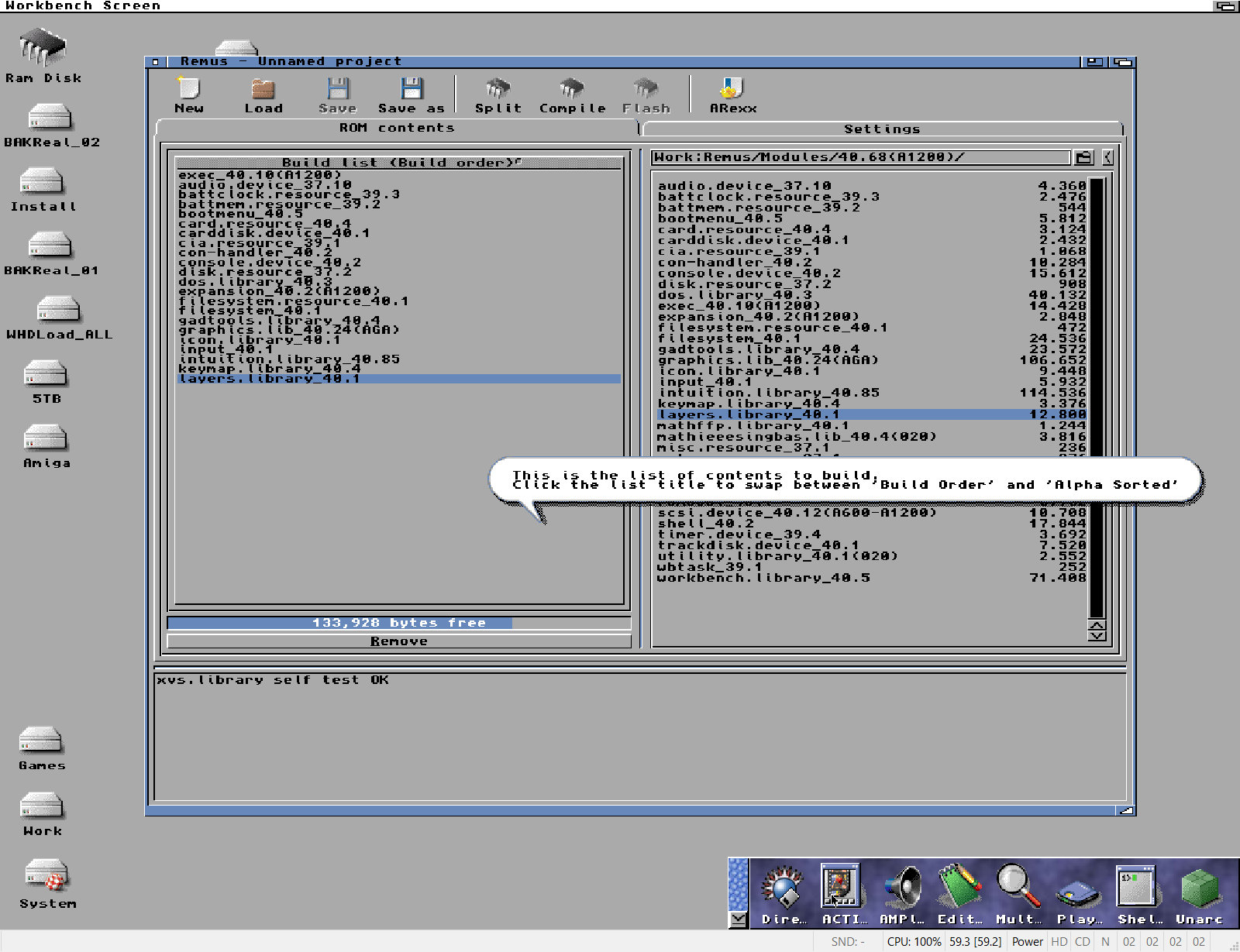Click the CD indicator in the status bar
Viewport: 1240px width, 952px height.
1083,942
